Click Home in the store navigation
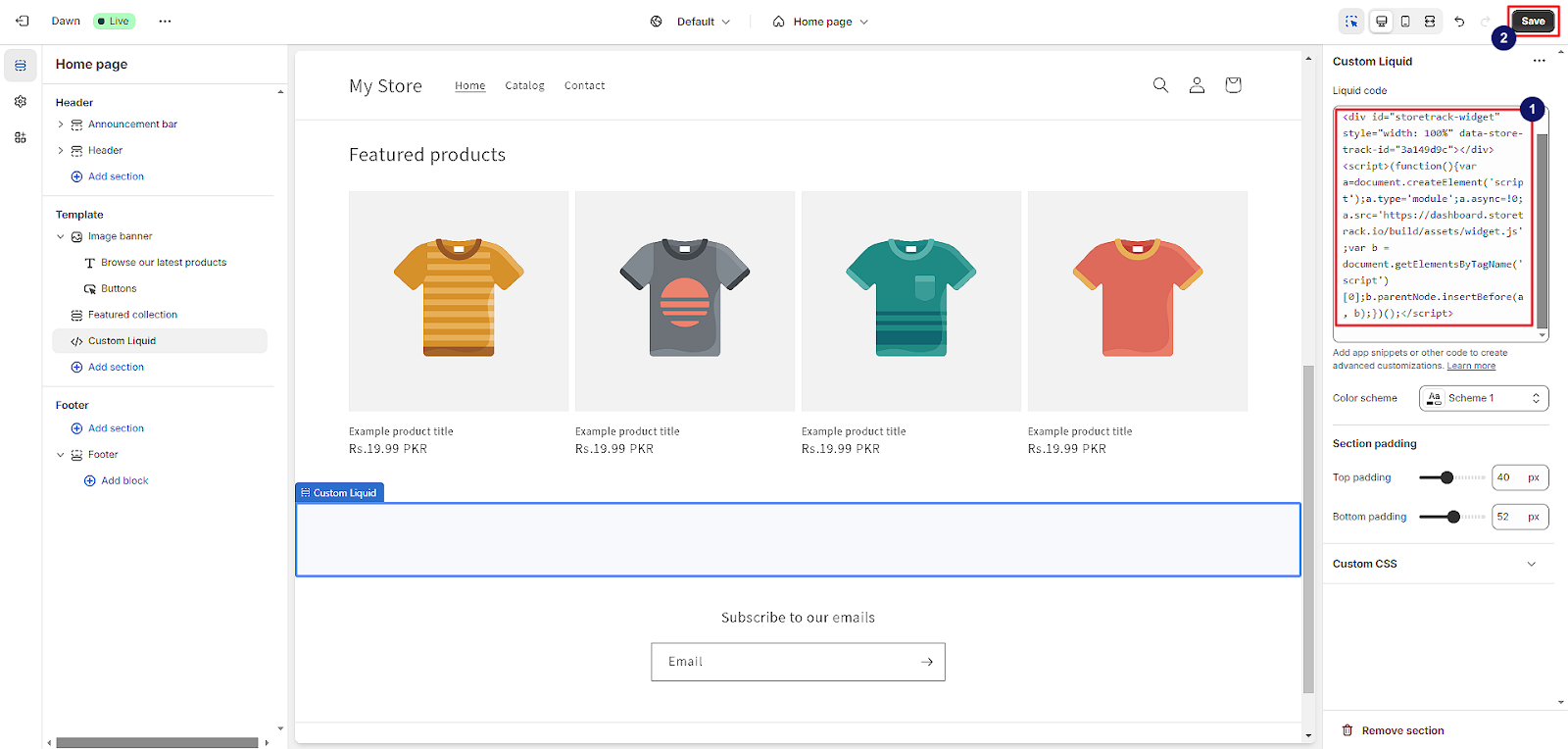The height and width of the screenshot is (749, 1568). (470, 86)
